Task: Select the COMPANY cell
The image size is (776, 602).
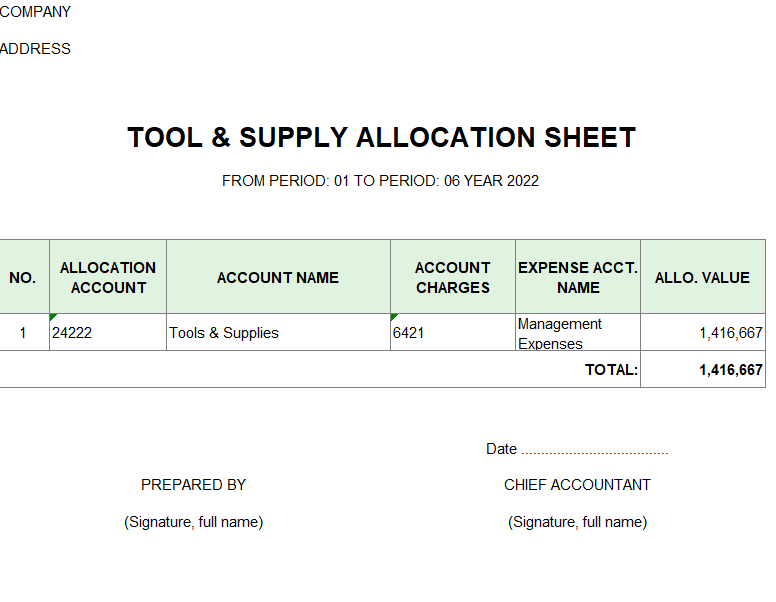Action: click(x=36, y=12)
